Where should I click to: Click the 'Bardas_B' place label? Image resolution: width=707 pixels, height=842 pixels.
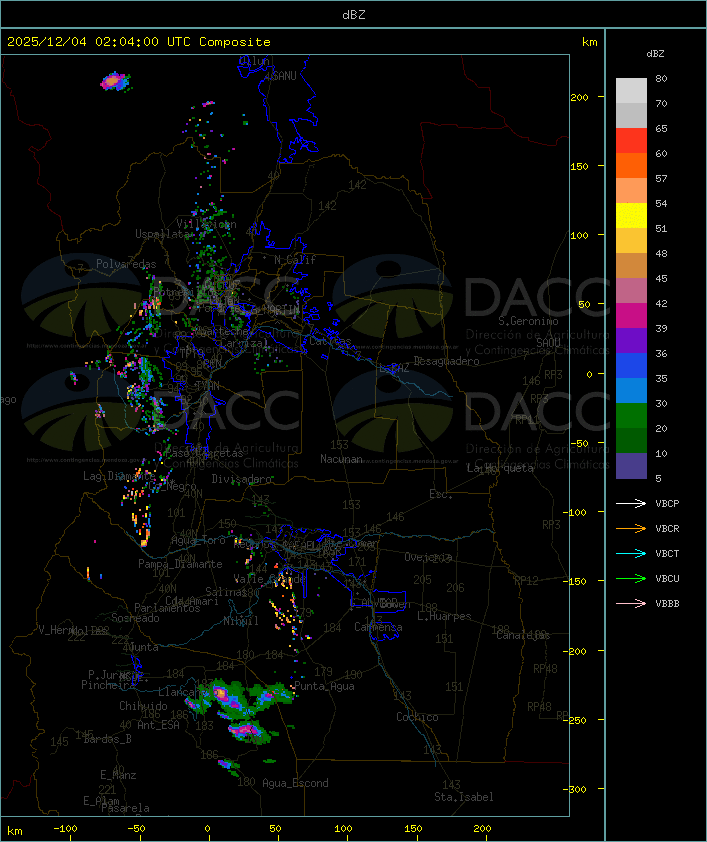(107, 739)
